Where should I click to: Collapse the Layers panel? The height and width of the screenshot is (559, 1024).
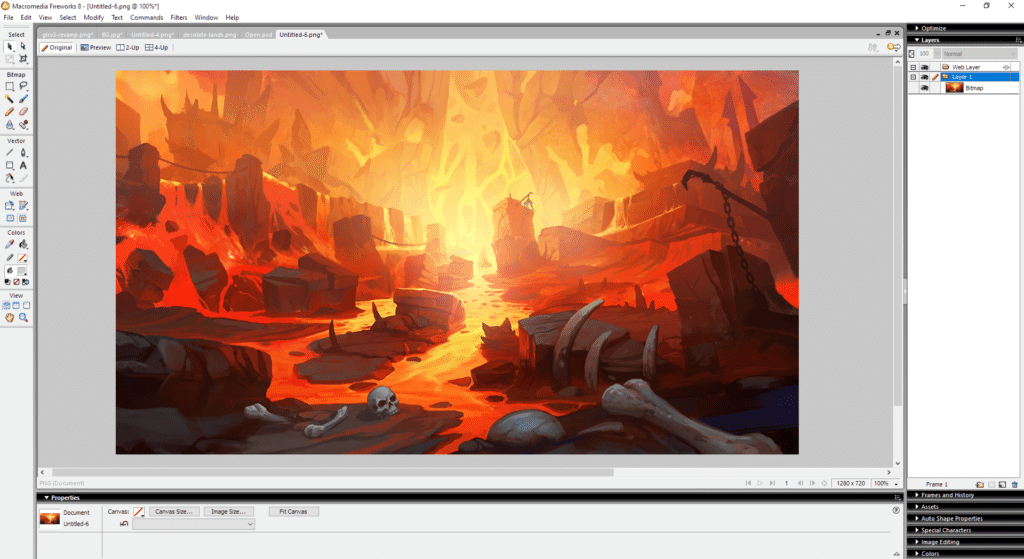[917, 40]
